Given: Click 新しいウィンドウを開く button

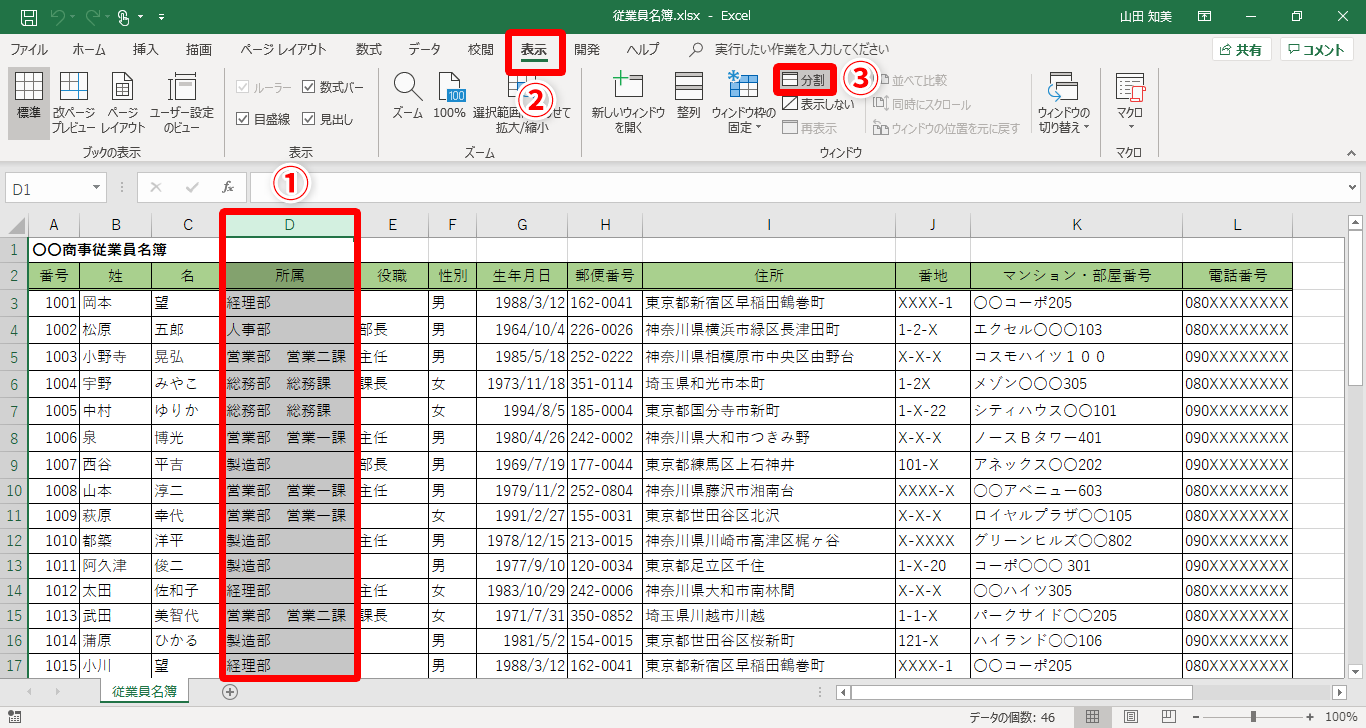Looking at the screenshot, I should click(x=628, y=102).
